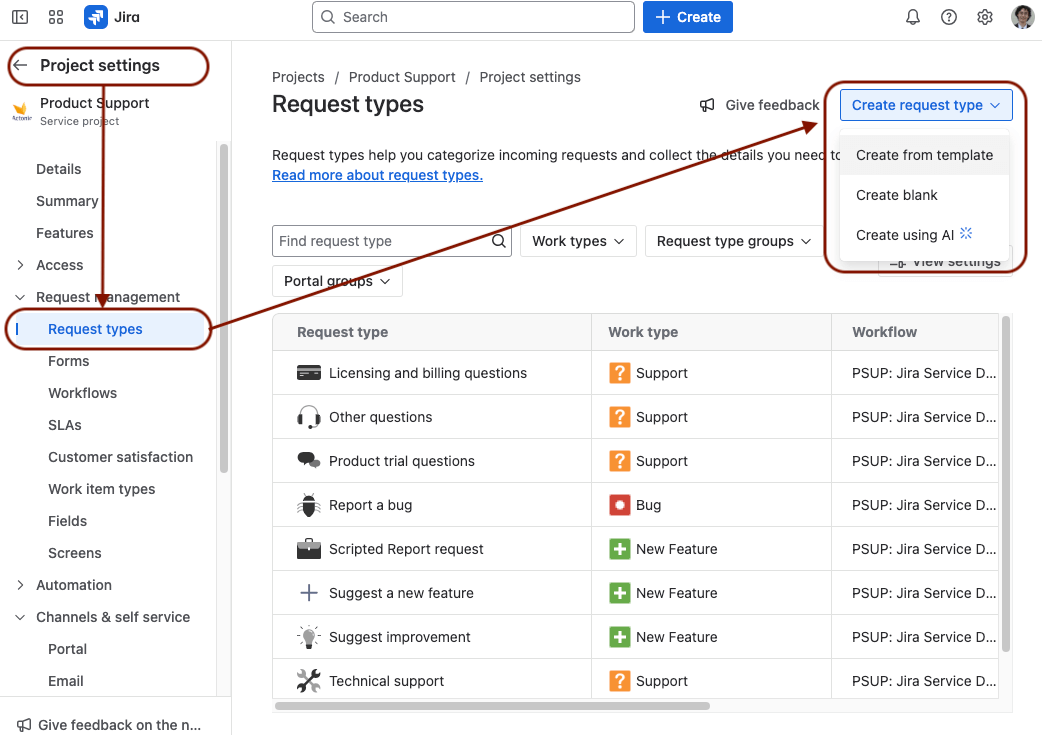Click the table's horizontal scrollbar
The height and width of the screenshot is (735, 1042).
492,706
